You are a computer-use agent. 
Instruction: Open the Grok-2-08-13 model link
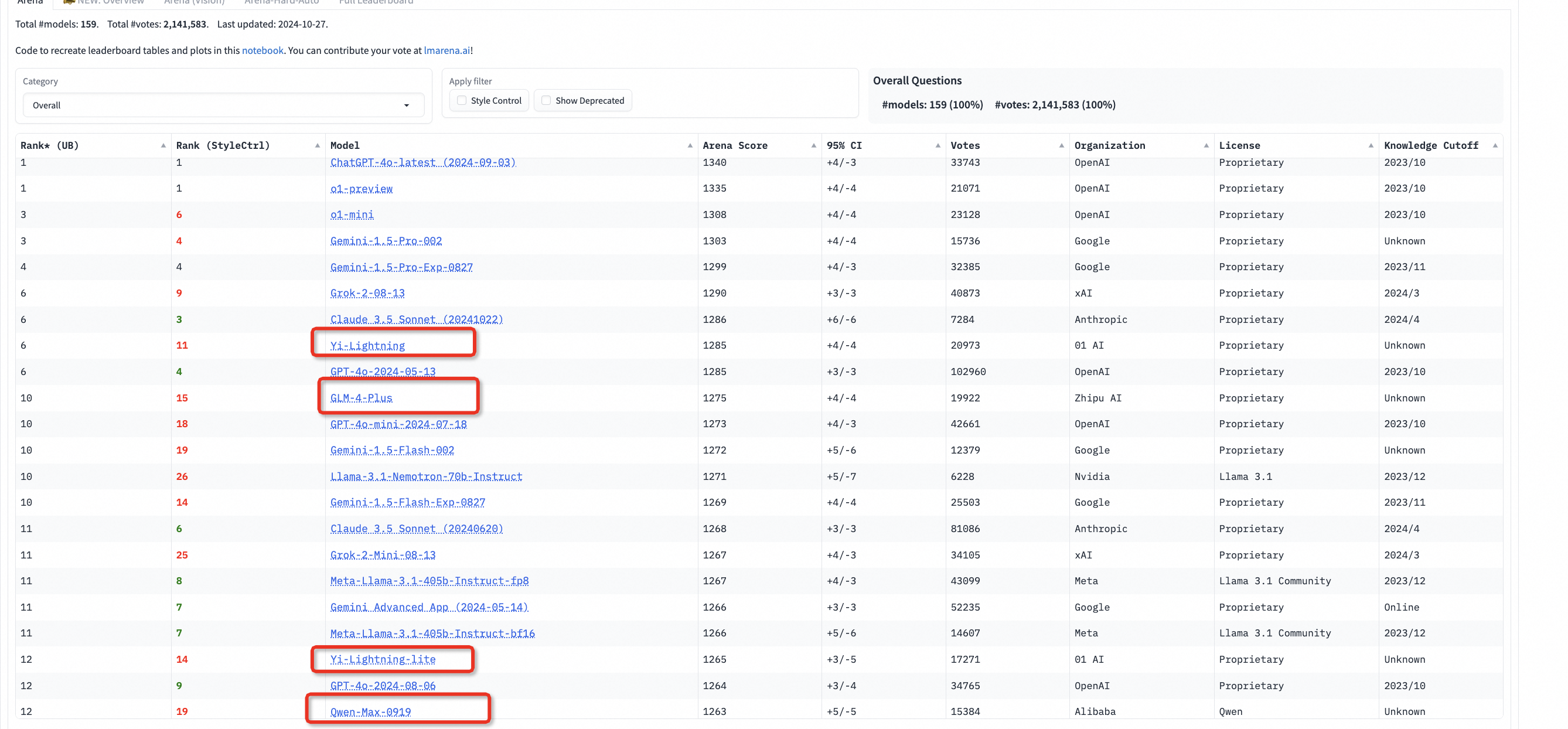tap(367, 294)
